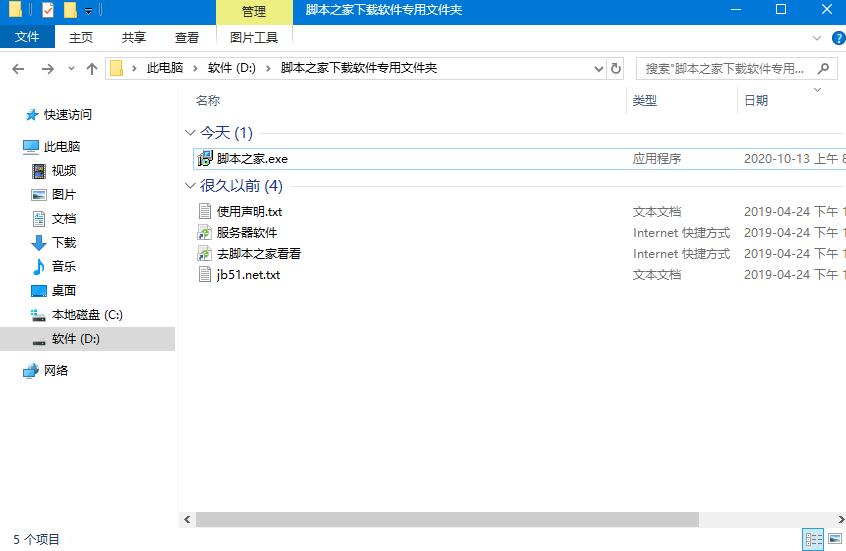
Task: Focus the folder search box
Action: 724,69
